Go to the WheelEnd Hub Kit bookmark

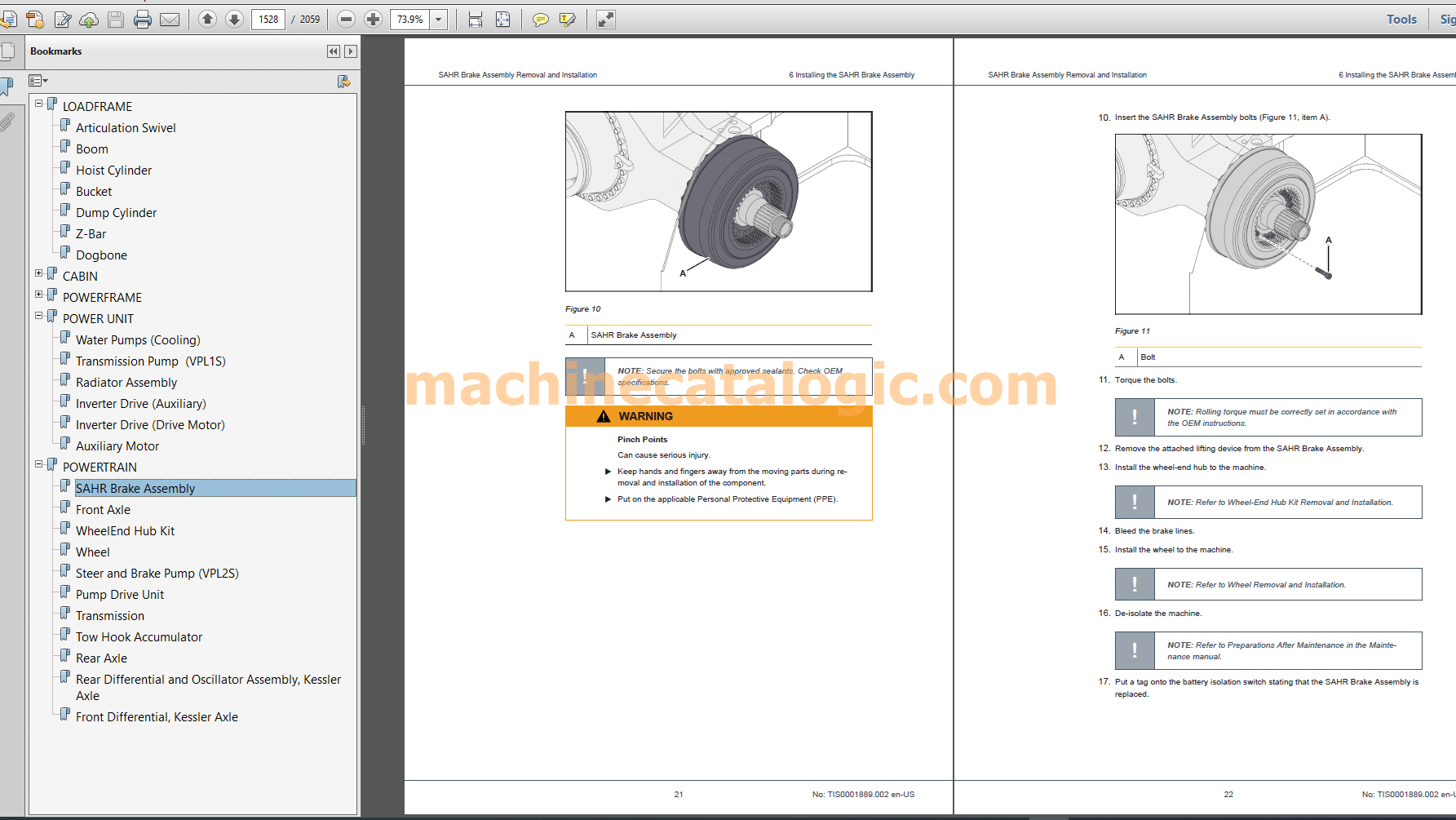click(x=125, y=531)
